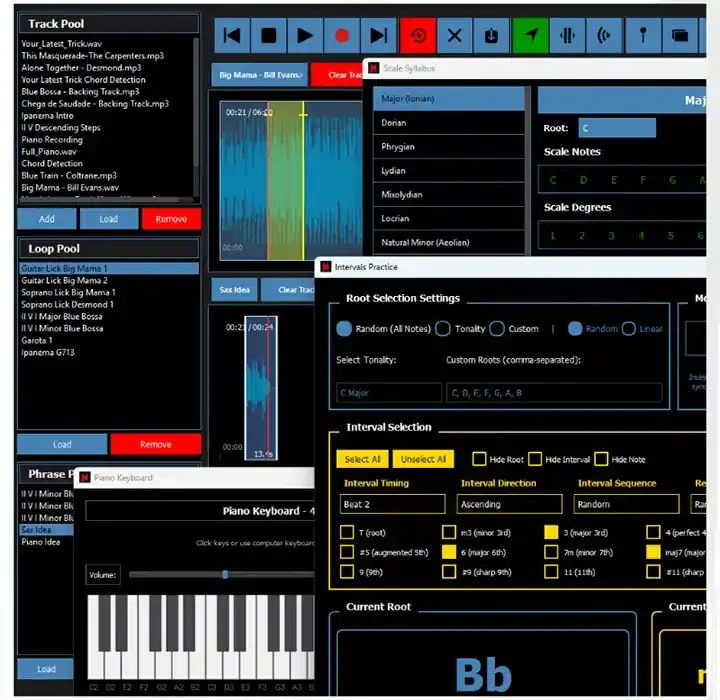Select the Random order radio button
Viewport: 720px width, 700px height.
(x=575, y=328)
